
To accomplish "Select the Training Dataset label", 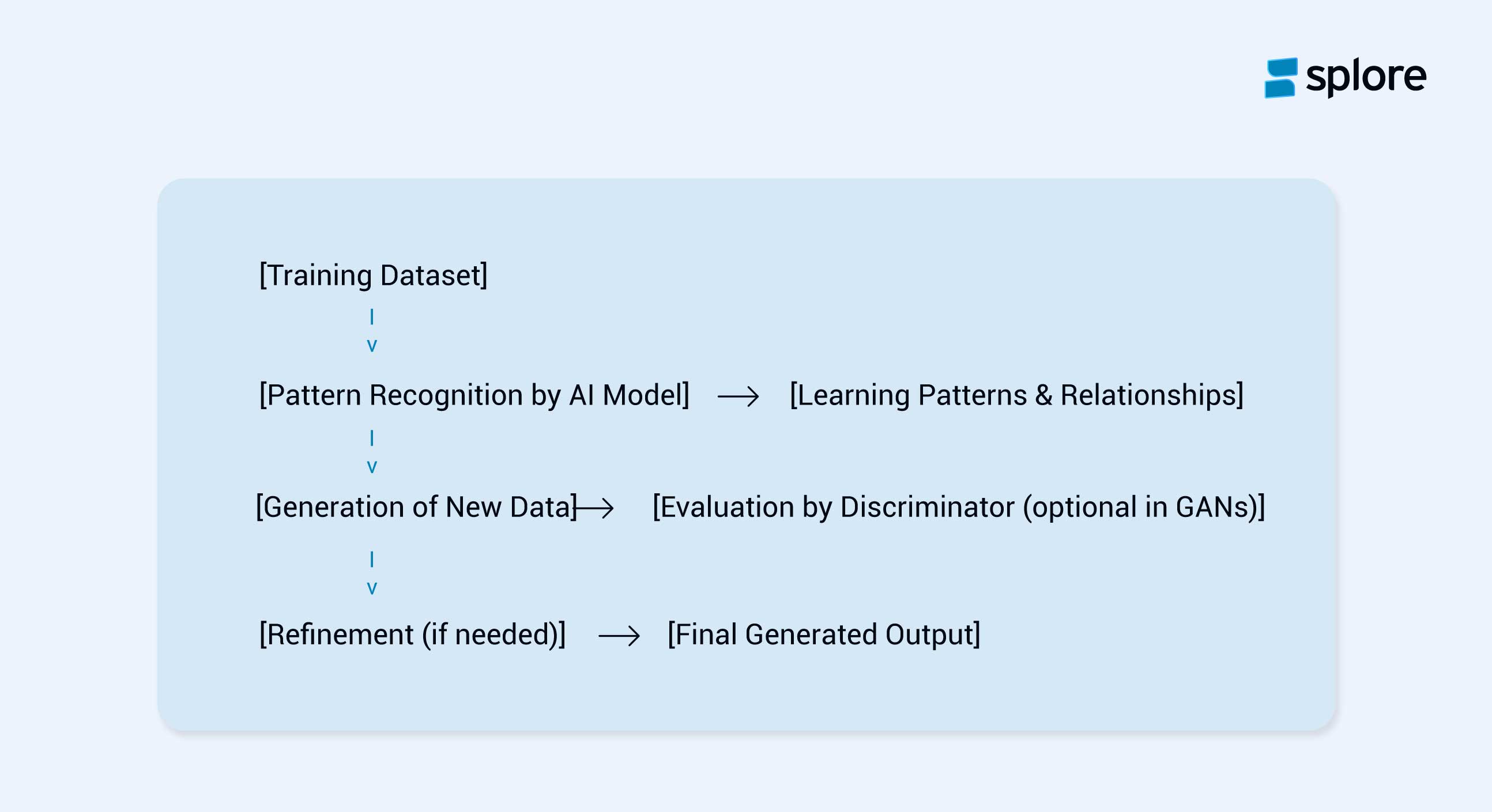I will click(373, 275).
